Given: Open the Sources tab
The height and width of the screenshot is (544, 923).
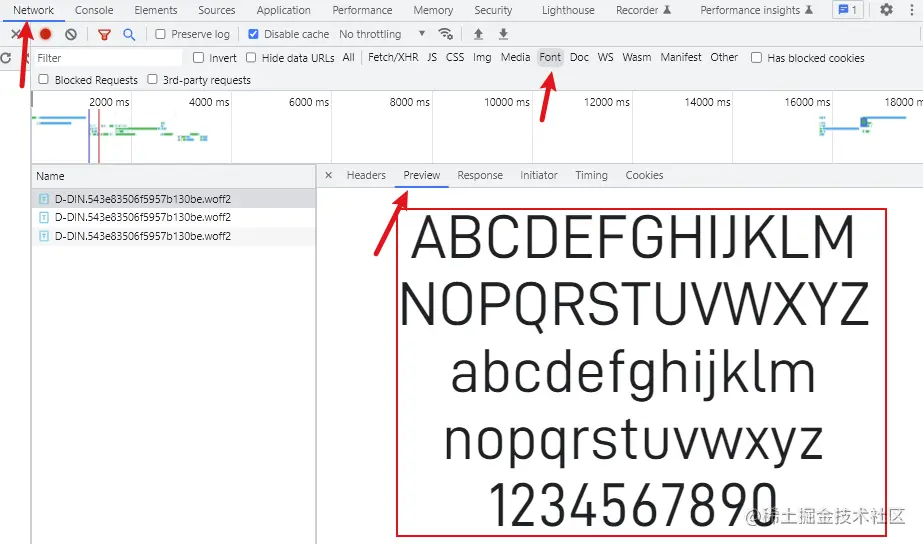Looking at the screenshot, I should [217, 10].
